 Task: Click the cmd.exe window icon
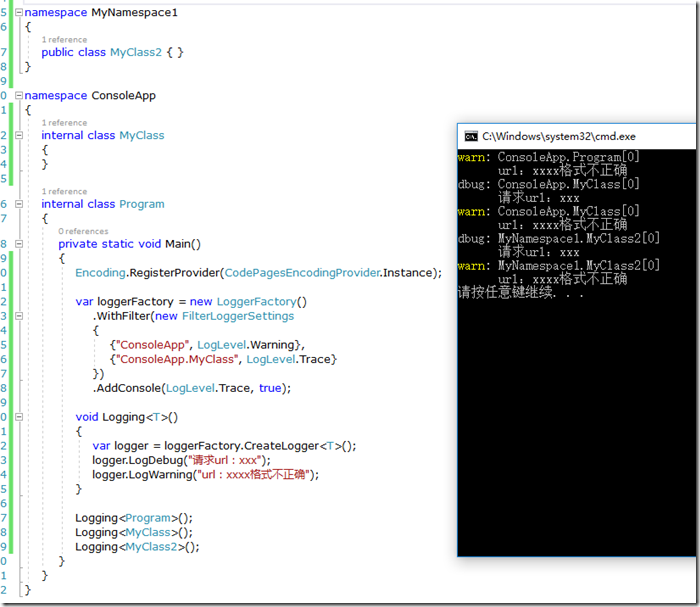[471, 137]
